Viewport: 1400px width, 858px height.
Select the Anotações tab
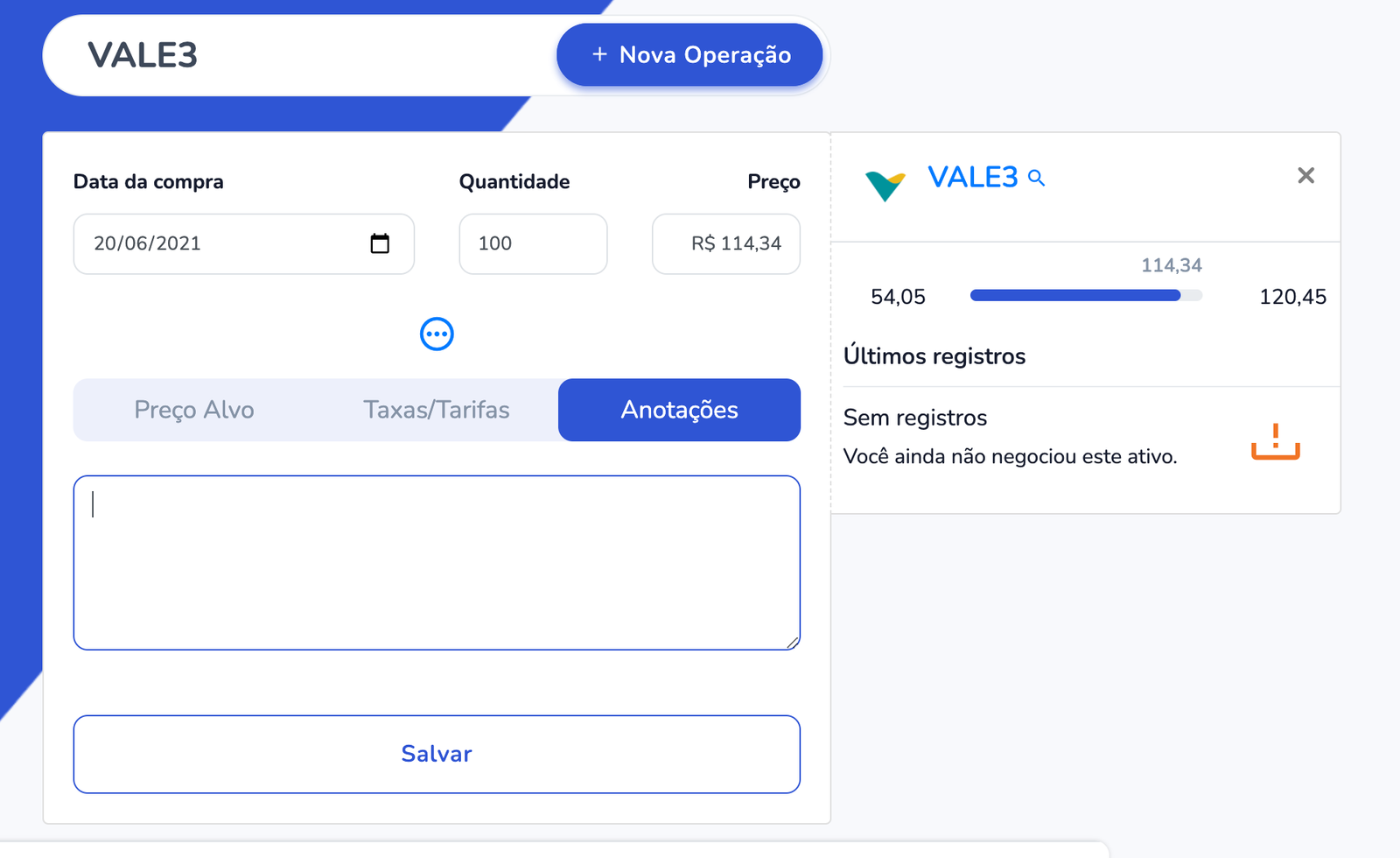point(679,410)
